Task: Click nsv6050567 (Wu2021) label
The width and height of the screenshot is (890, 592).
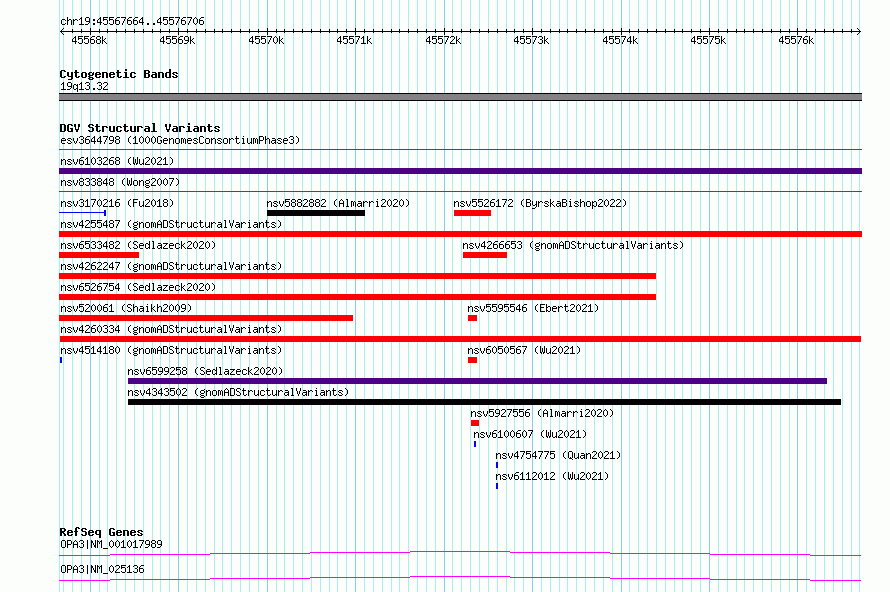Action: coord(524,350)
